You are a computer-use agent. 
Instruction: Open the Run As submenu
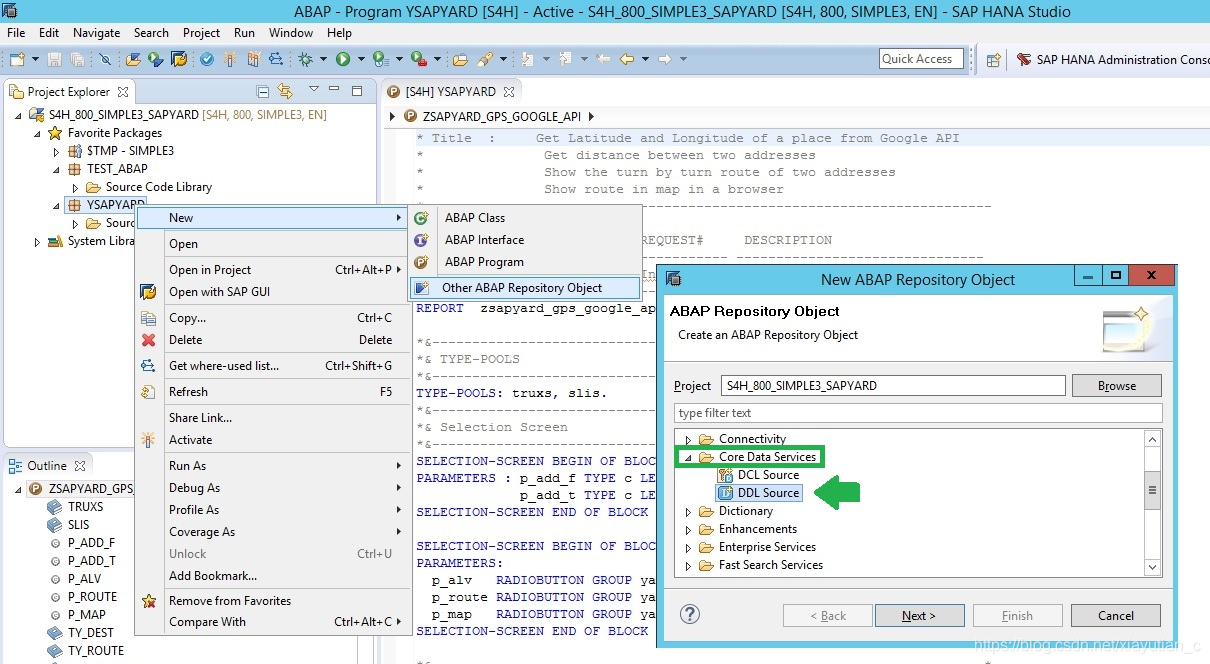(x=272, y=466)
